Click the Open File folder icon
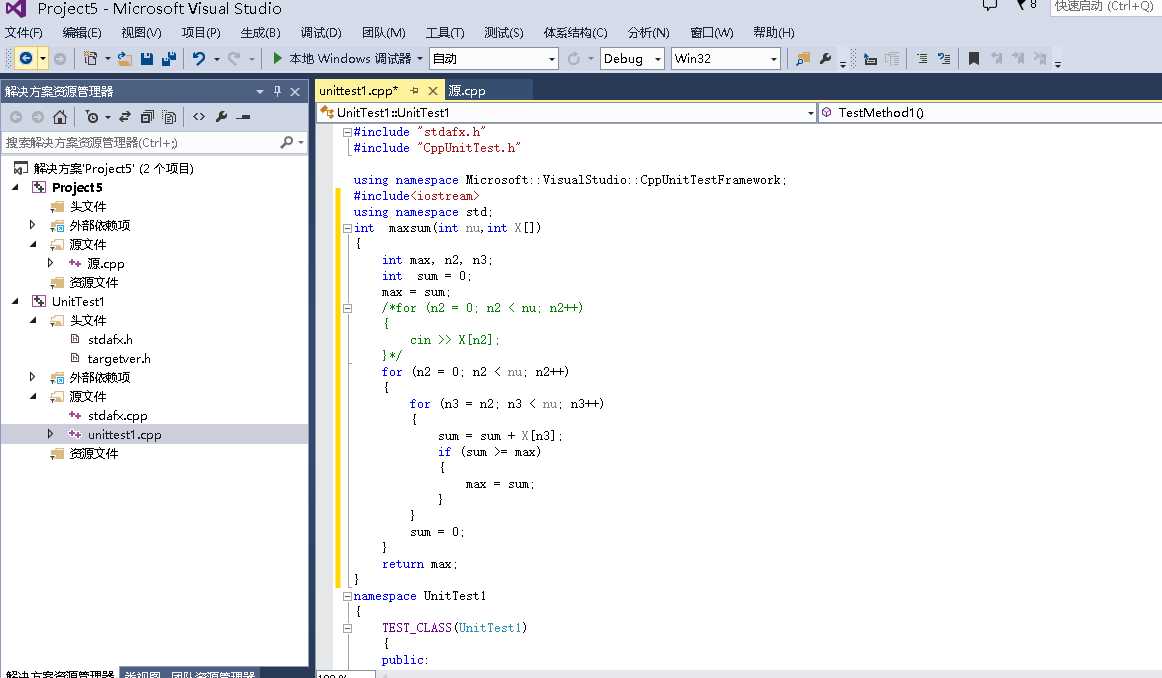The image size is (1162, 678). click(124, 59)
